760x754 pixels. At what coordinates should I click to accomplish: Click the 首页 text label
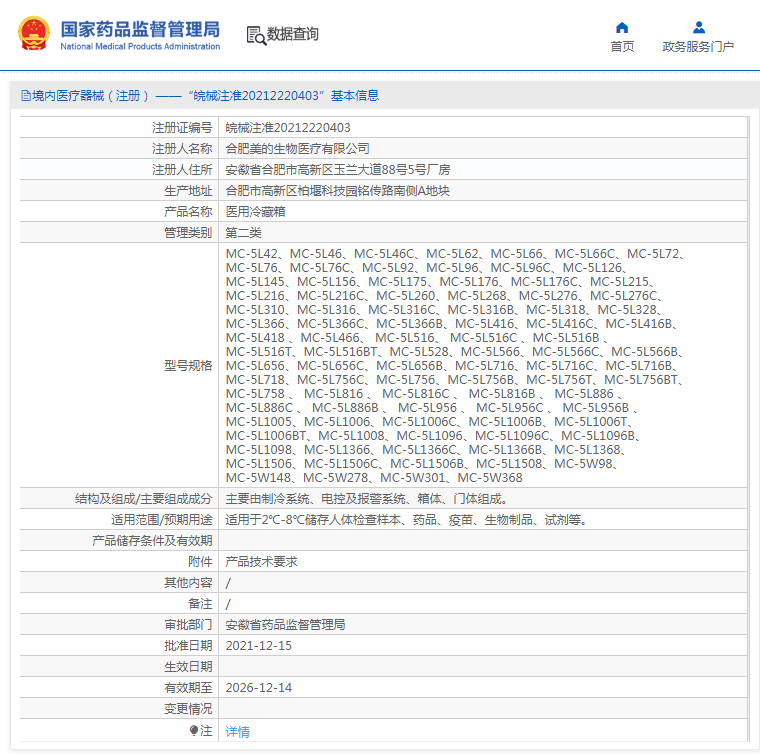pyautogui.click(x=622, y=47)
